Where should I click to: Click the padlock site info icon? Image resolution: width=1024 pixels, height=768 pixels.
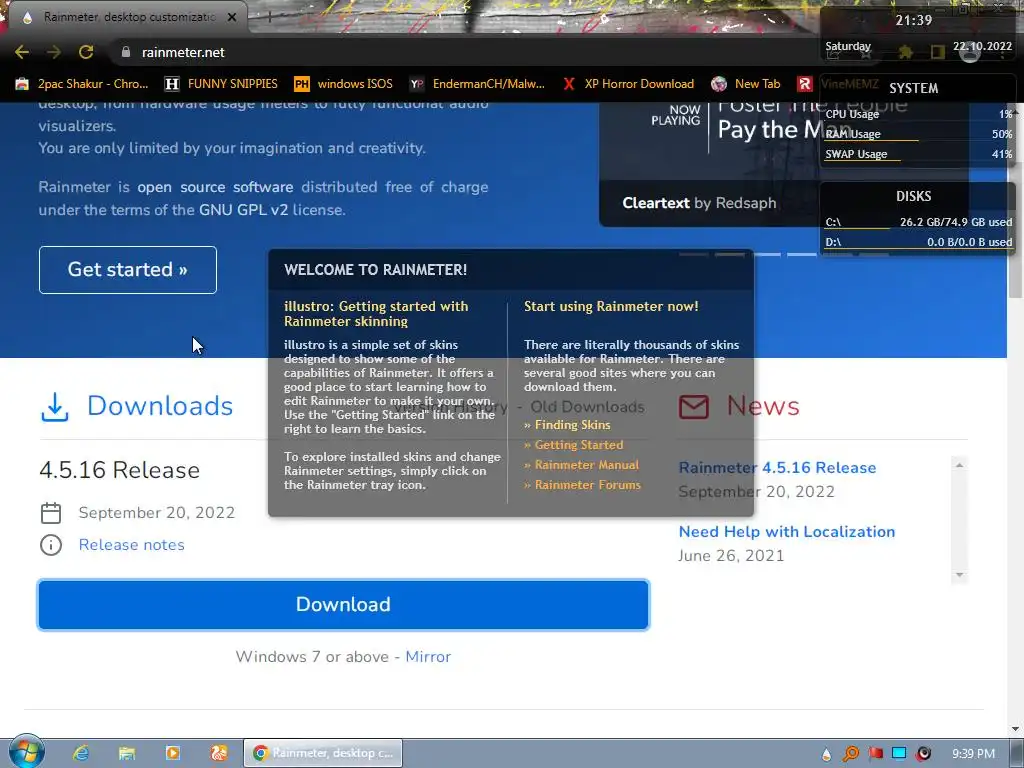point(126,52)
